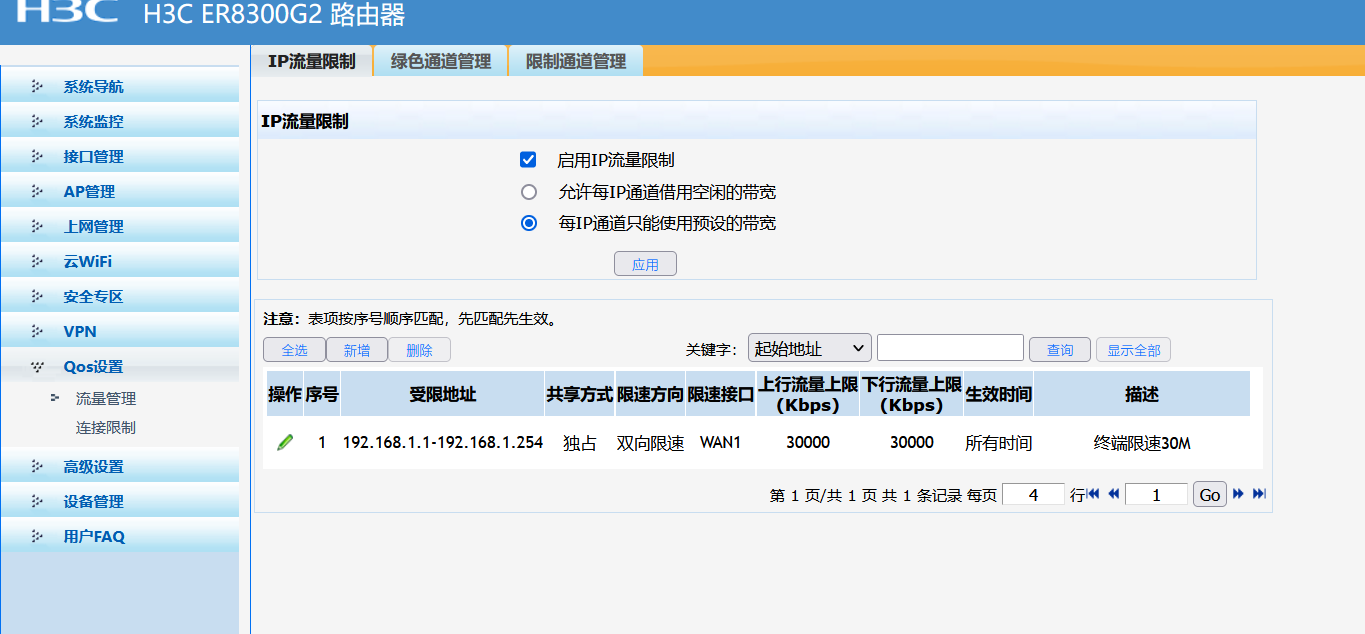This screenshot has height=634, width=1365.
Task: Click the 全选 select-all button
Action: point(294,350)
